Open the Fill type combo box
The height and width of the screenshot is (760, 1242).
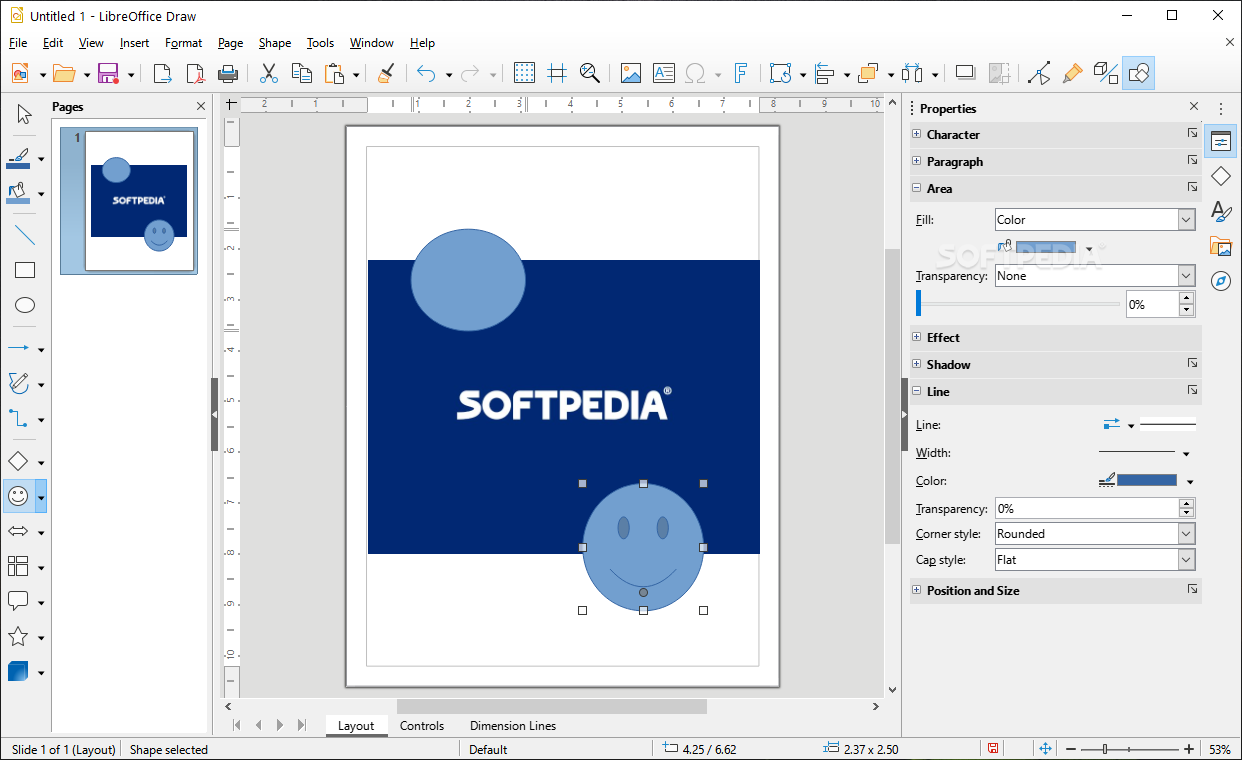click(1095, 220)
